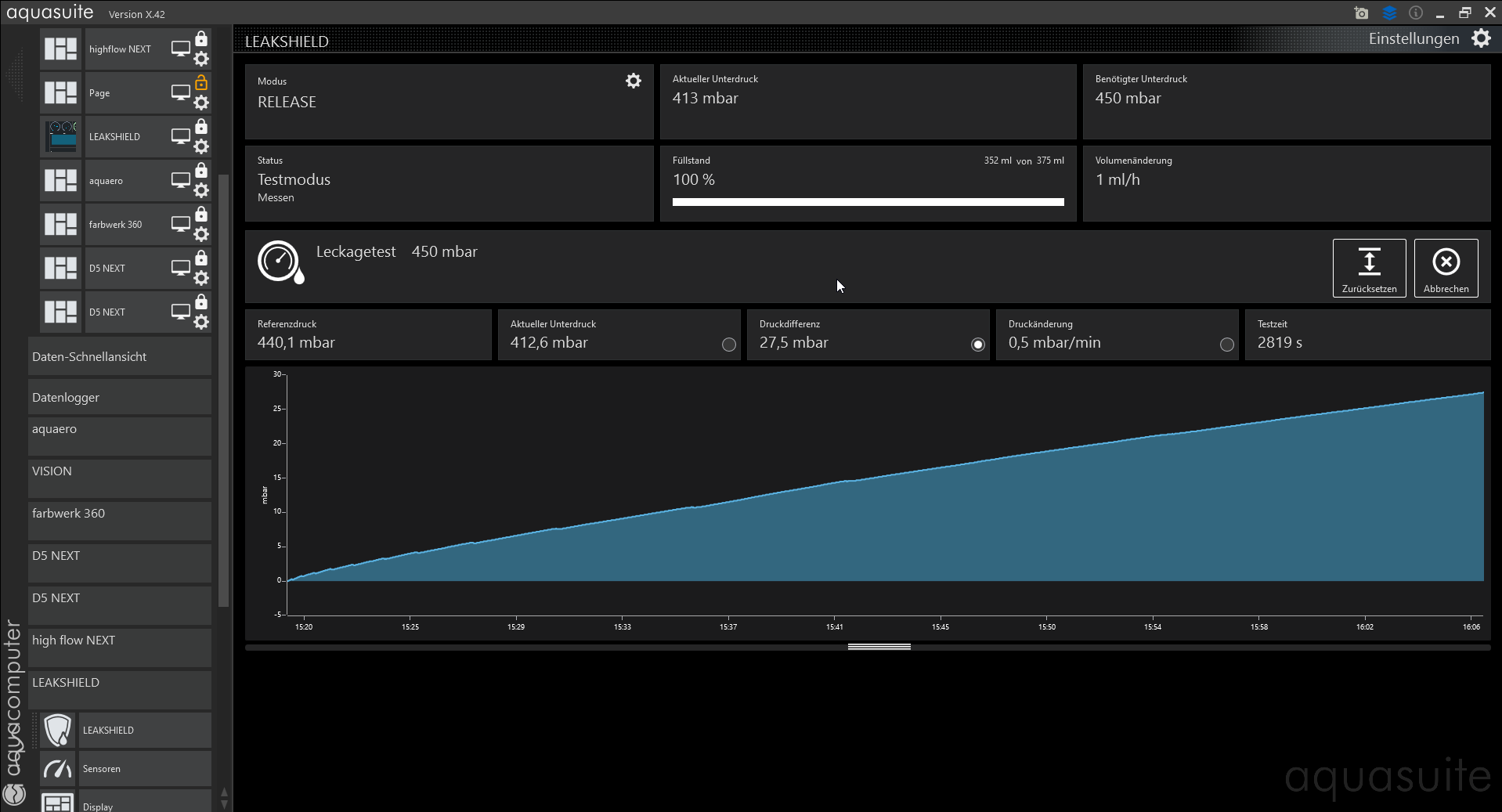Select the Druckänderung chart radio button

tap(1227, 345)
